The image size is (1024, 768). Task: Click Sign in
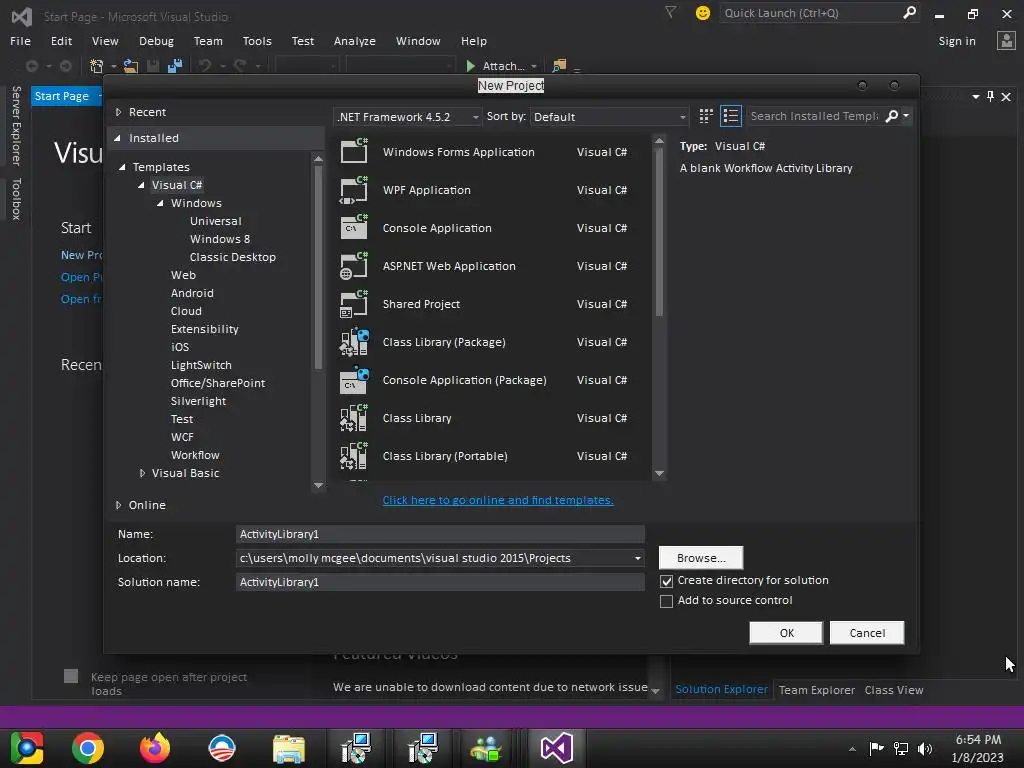coord(957,40)
